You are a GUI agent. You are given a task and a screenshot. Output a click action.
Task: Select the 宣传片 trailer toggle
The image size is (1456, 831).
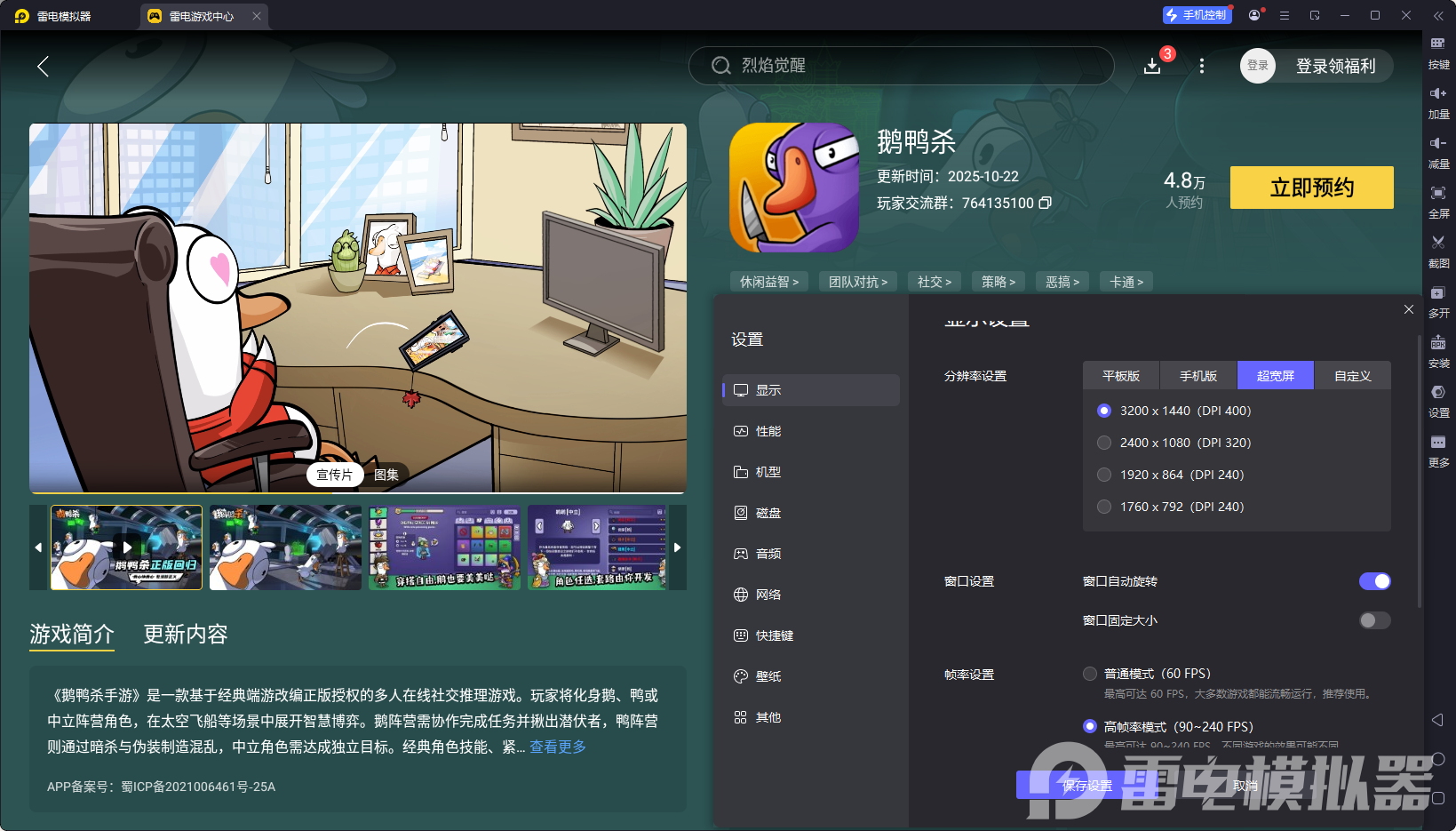pyautogui.click(x=334, y=475)
